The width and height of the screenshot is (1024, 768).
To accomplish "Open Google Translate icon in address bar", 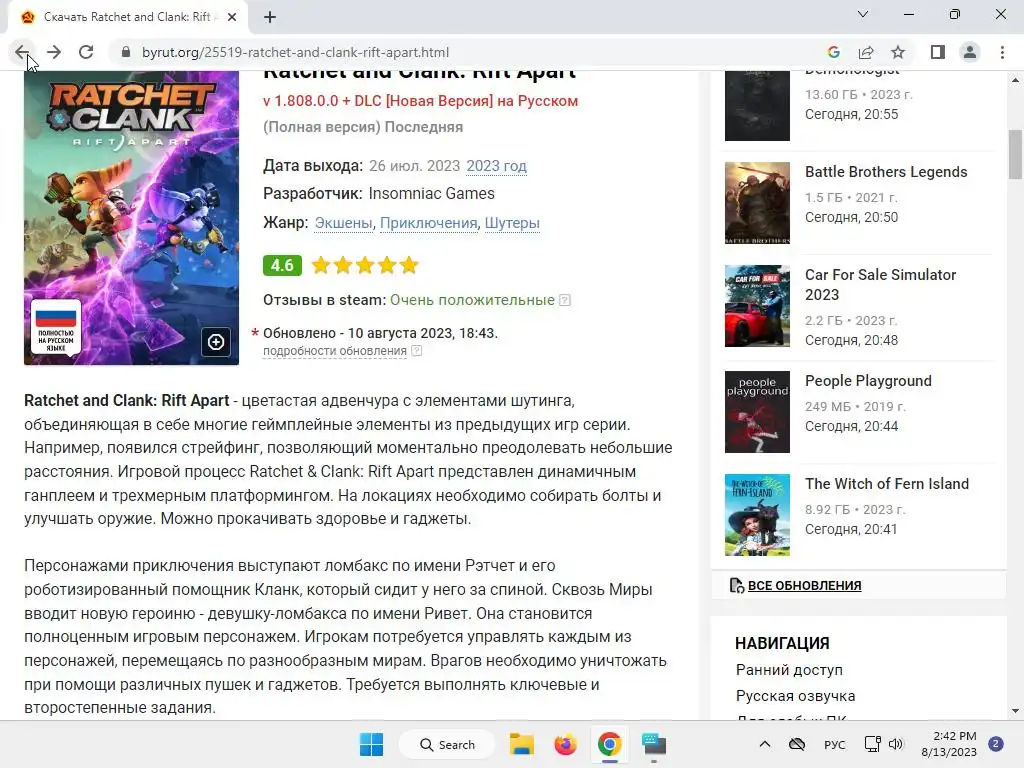I will coord(833,52).
